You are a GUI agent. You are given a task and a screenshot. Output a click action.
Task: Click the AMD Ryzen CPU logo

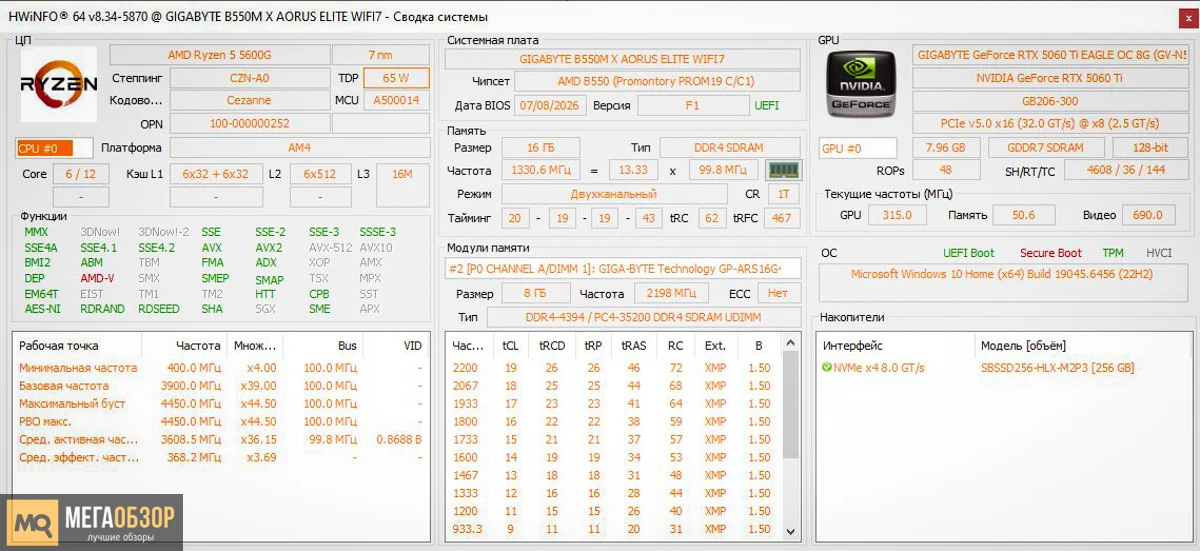pos(59,83)
